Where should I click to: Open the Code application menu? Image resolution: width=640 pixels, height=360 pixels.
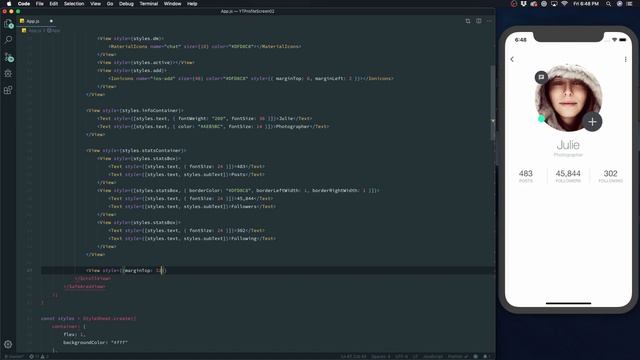(x=24, y=4)
